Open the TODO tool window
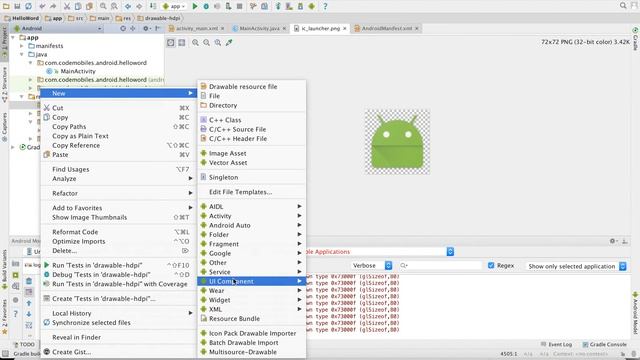 pos(24,344)
